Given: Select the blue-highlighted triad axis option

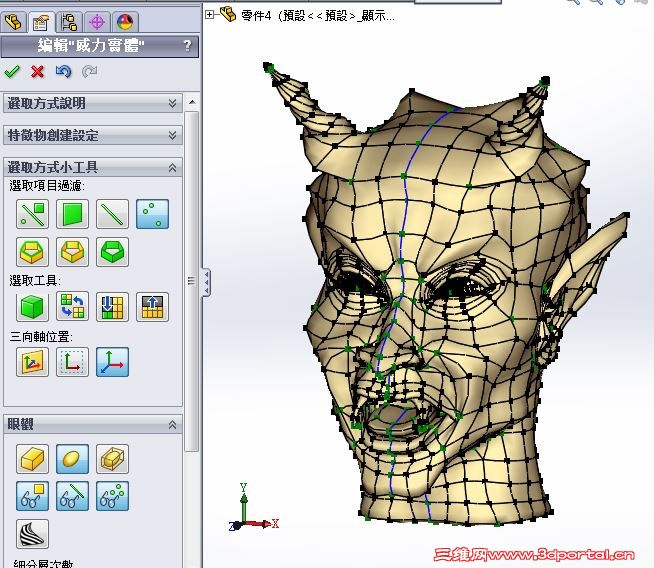Looking at the screenshot, I should coord(113,362).
